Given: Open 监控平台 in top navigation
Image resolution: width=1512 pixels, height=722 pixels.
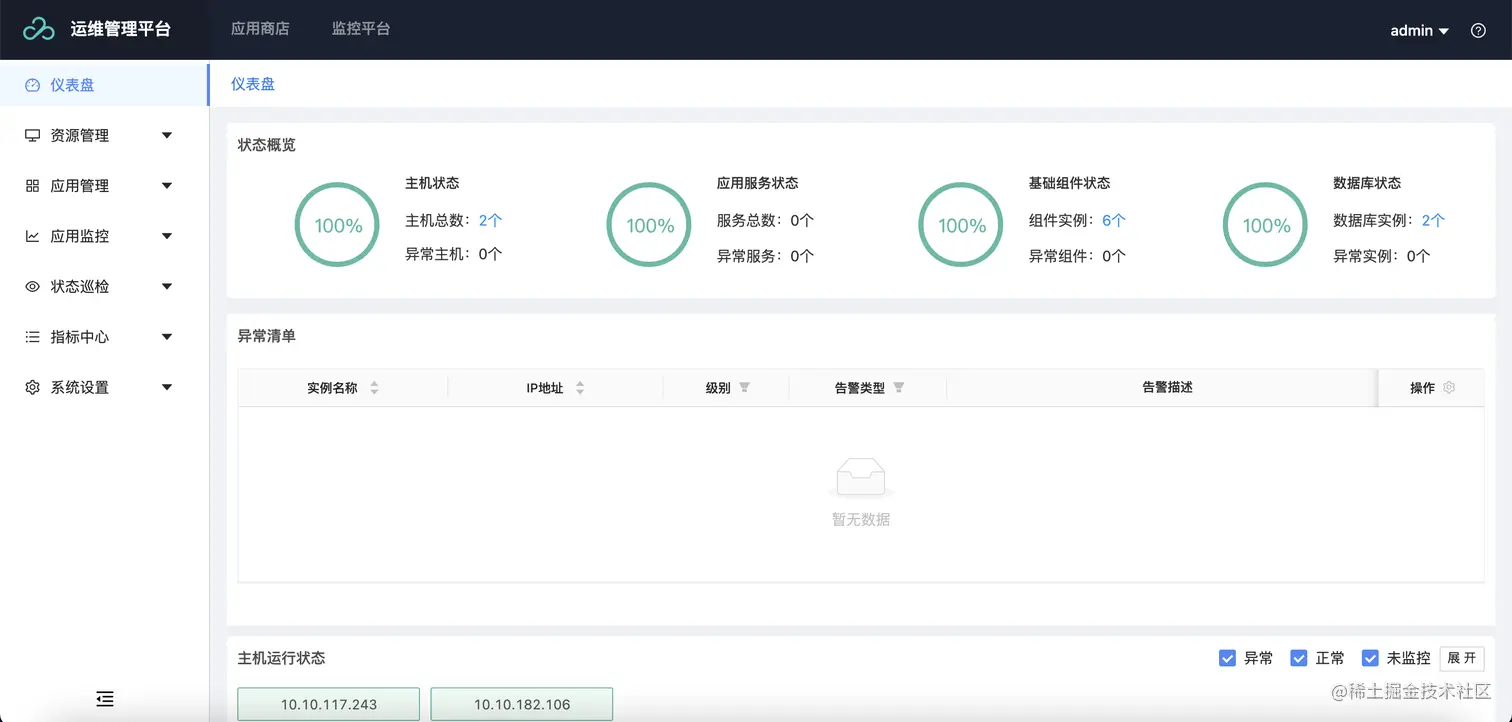Looking at the screenshot, I should [x=361, y=29].
